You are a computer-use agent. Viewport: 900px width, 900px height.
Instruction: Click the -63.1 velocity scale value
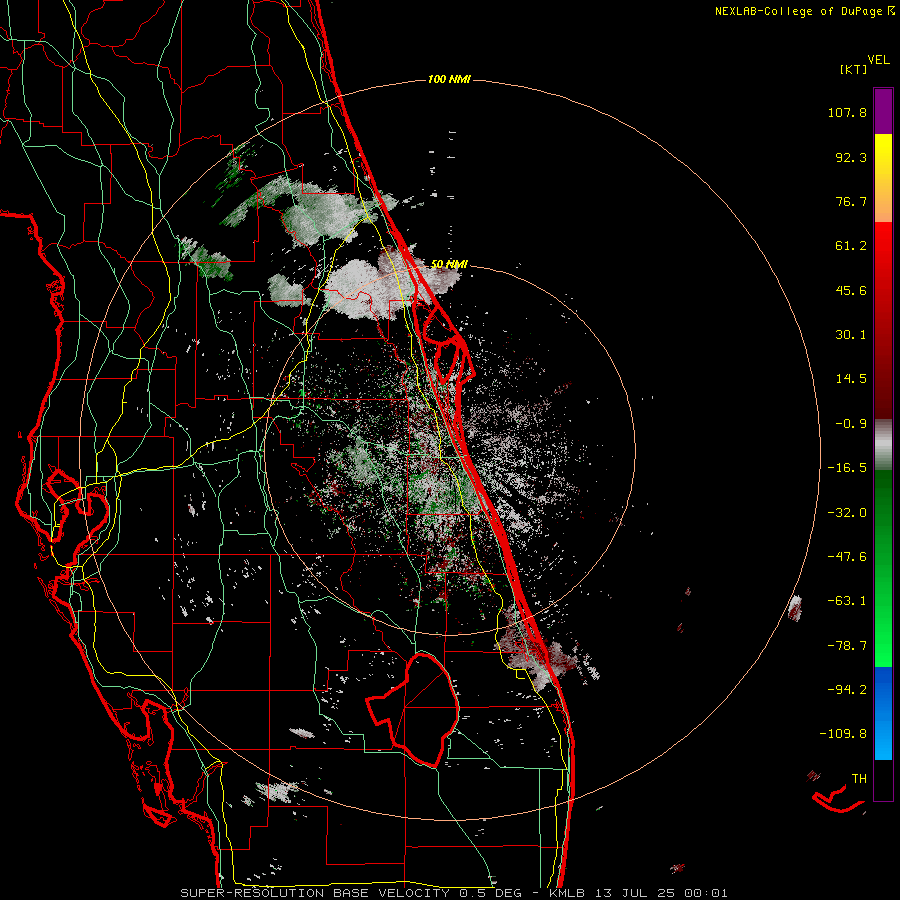pos(847,601)
